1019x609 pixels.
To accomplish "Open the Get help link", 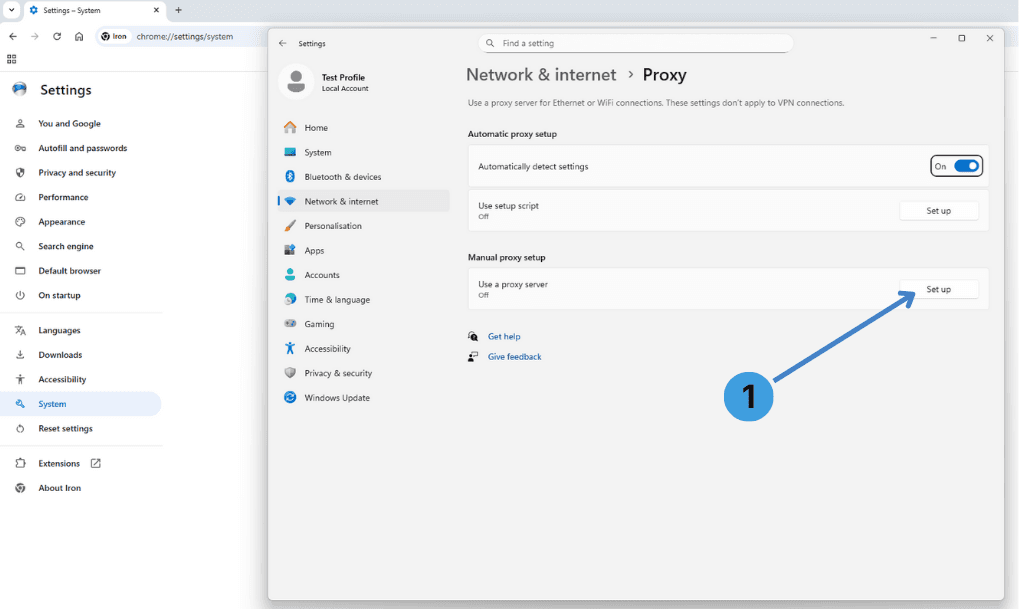I will pyautogui.click(x=504, y=337).
